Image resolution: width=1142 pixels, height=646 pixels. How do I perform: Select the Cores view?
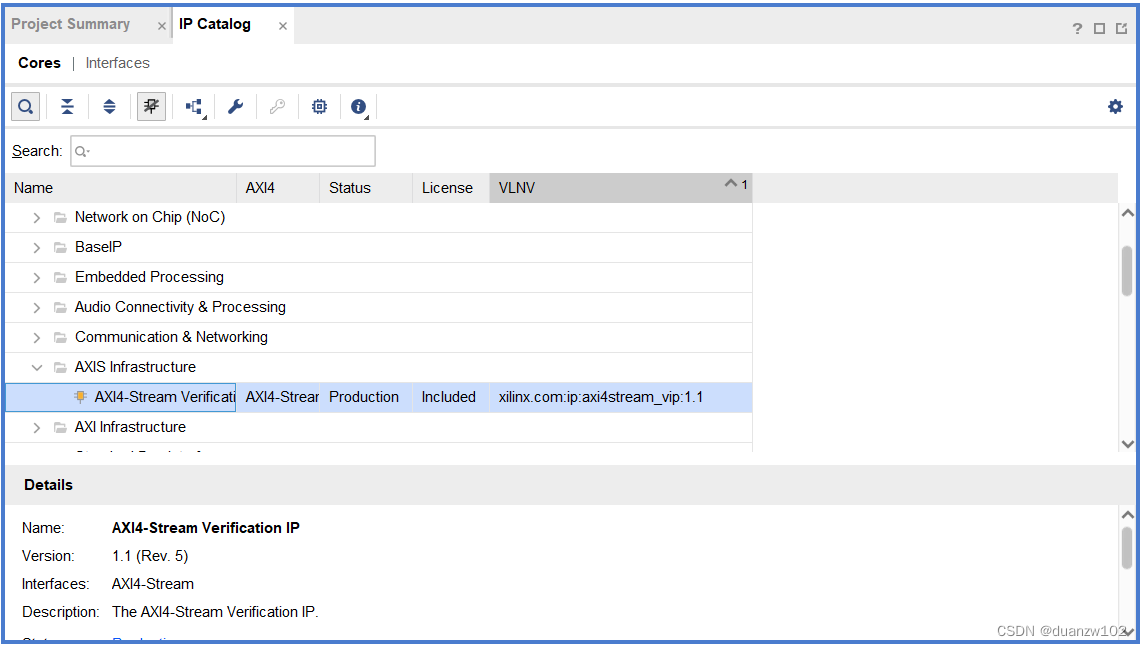click(x=39, y=63)
